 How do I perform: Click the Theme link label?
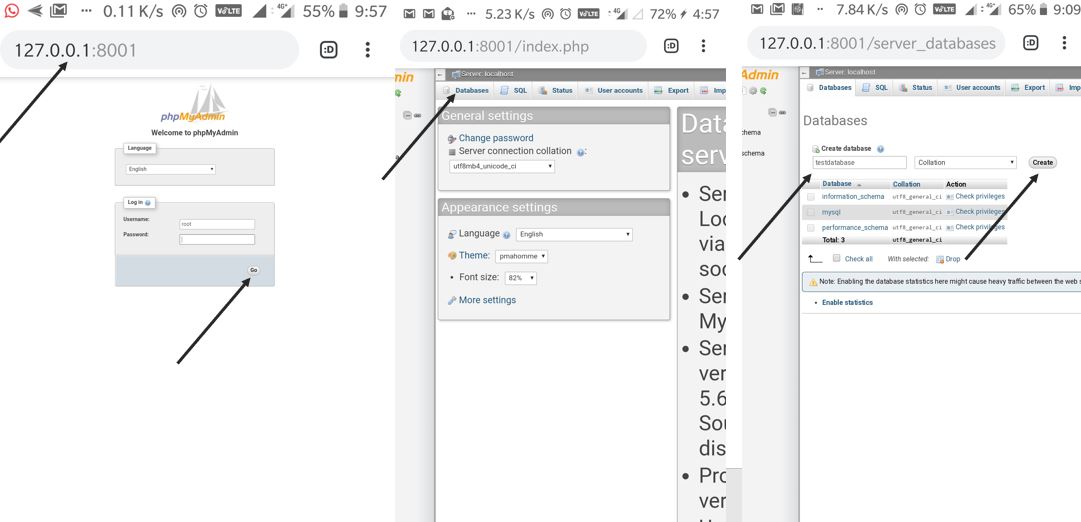tap(474, 255)
